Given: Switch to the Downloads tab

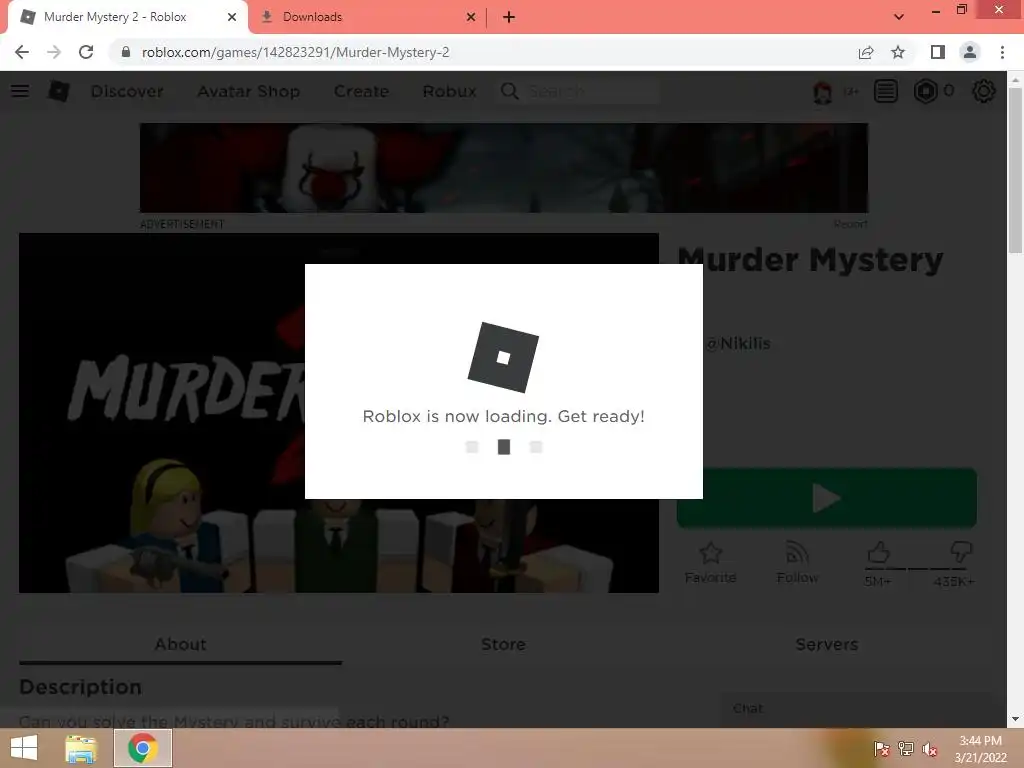Looking at the screenshot, I should tap(366, 17).
